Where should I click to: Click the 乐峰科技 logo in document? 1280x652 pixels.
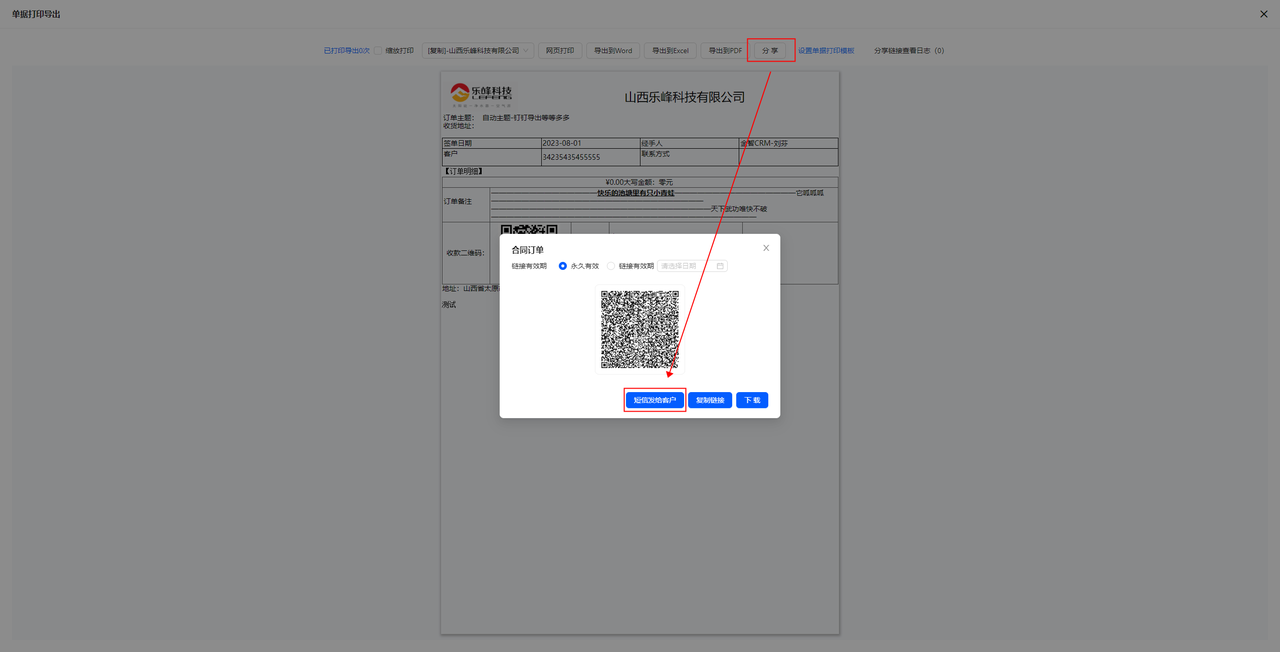coord(481,95)
